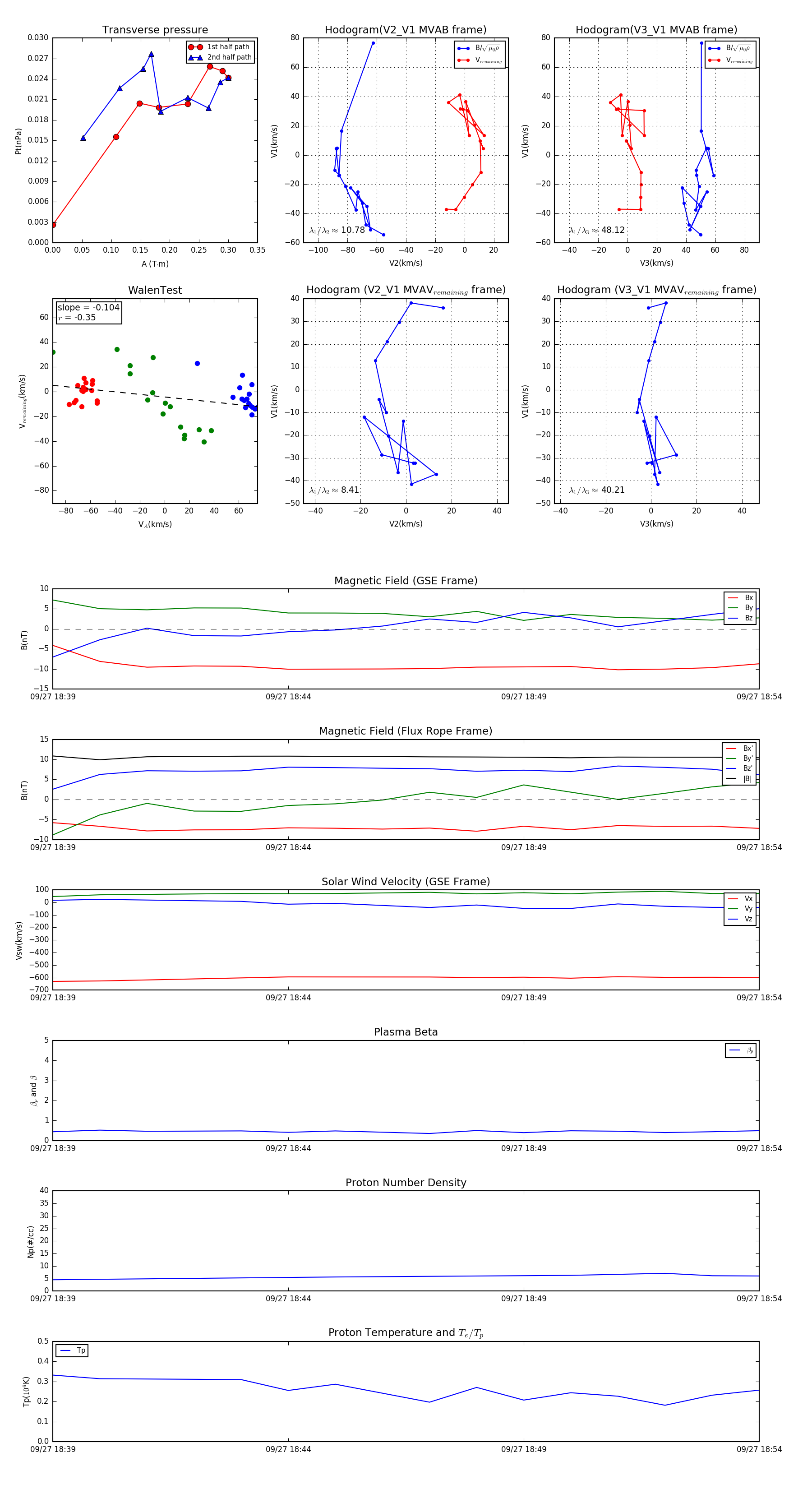
Task: Click the 'Transverse pressure' plot title
Action: coord(155,30)
